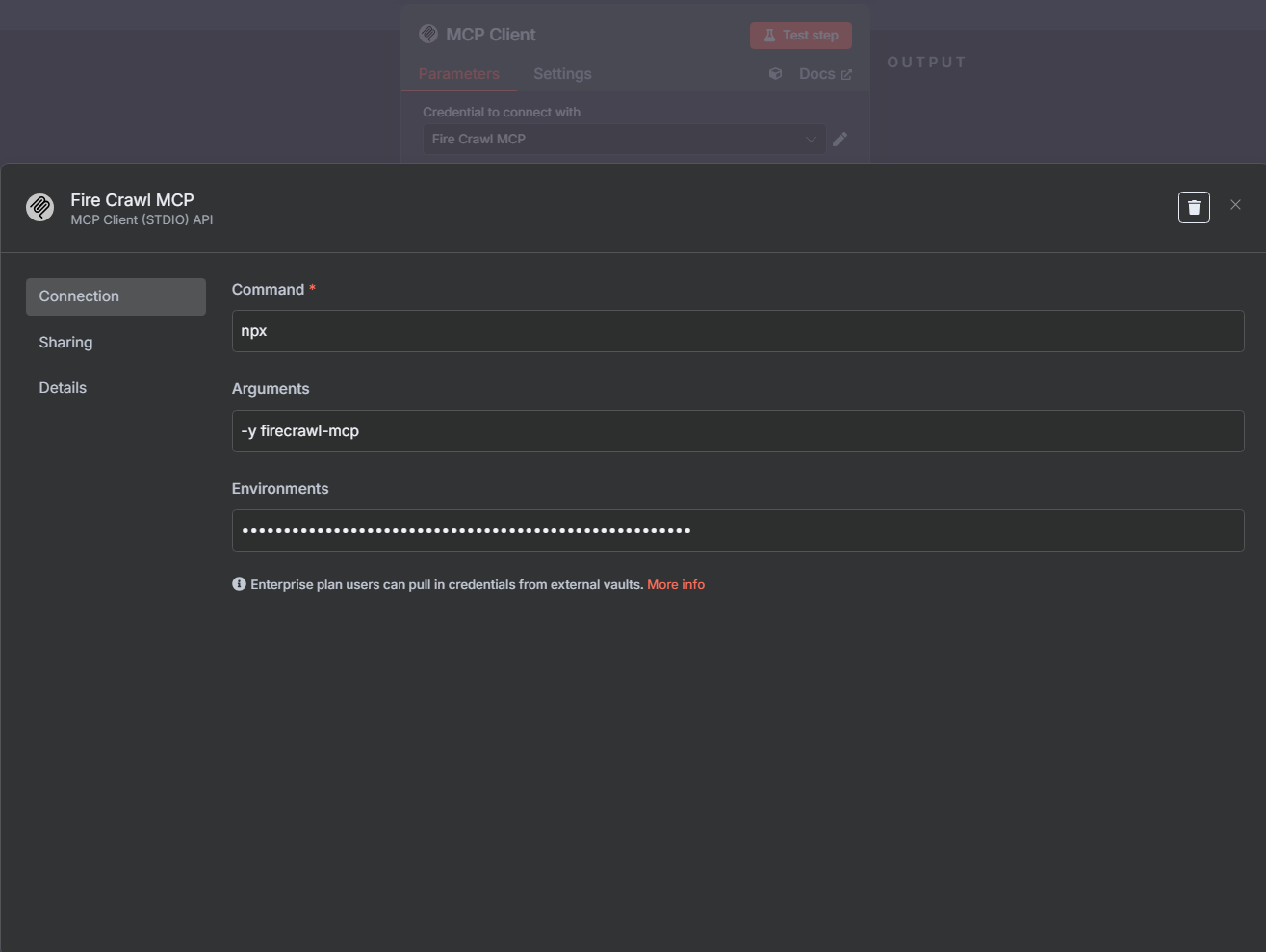This screenshot has width=1266, height=952.
Task: Click the Command label
Action: tap(268, 289)
